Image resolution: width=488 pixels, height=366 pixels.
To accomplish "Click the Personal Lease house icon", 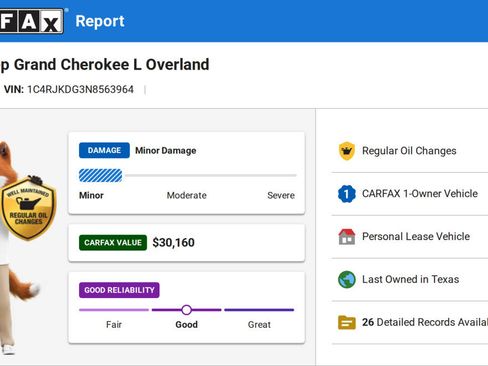I will pos(347,237).
